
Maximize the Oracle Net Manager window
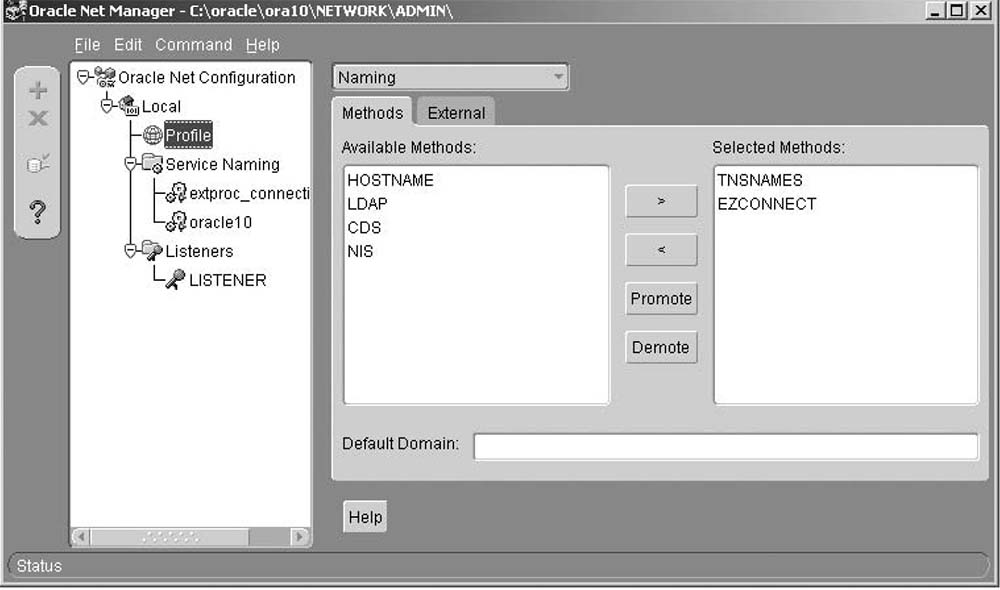coord(957,10)
